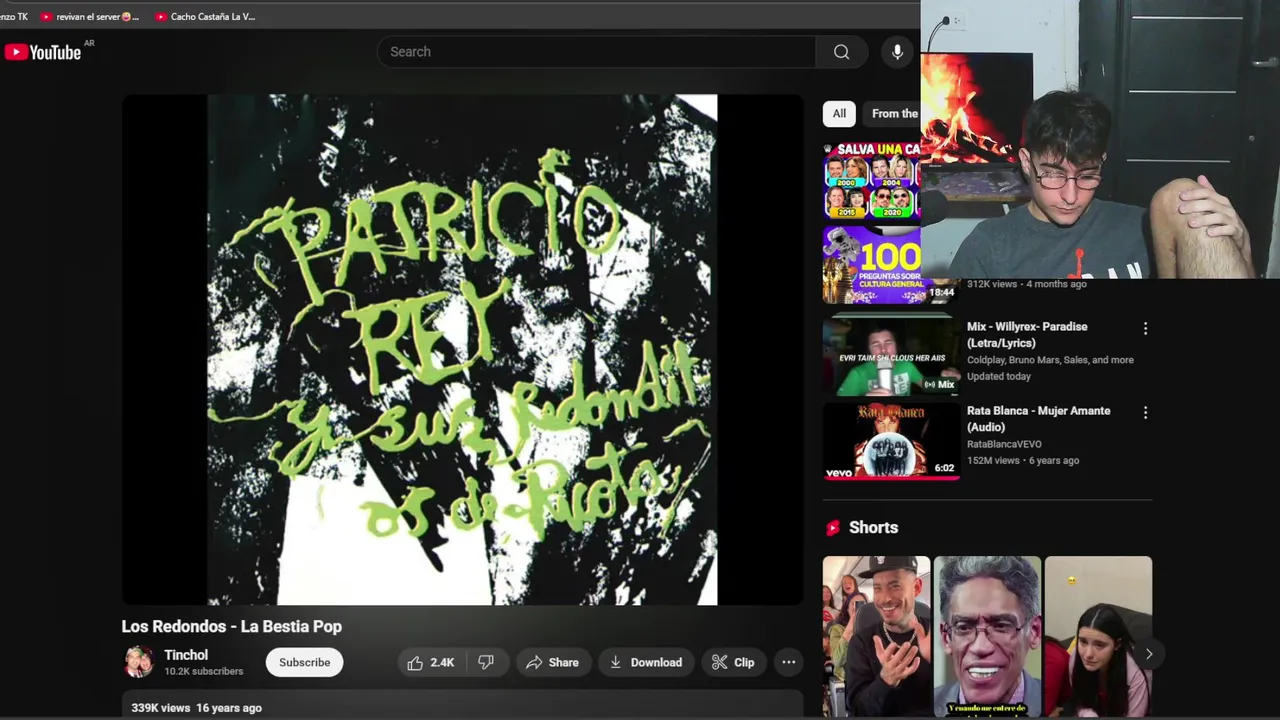The image size is (1280, 720).
Task: Dislike the video with thumbs down
Action: pos(486,662)
